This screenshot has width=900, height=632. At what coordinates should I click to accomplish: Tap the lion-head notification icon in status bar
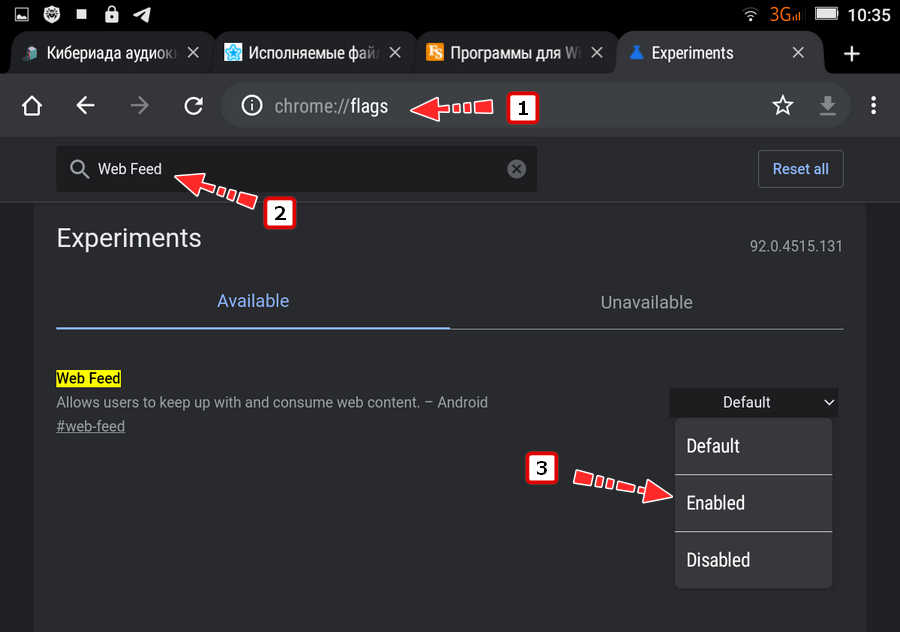point(52,14)
